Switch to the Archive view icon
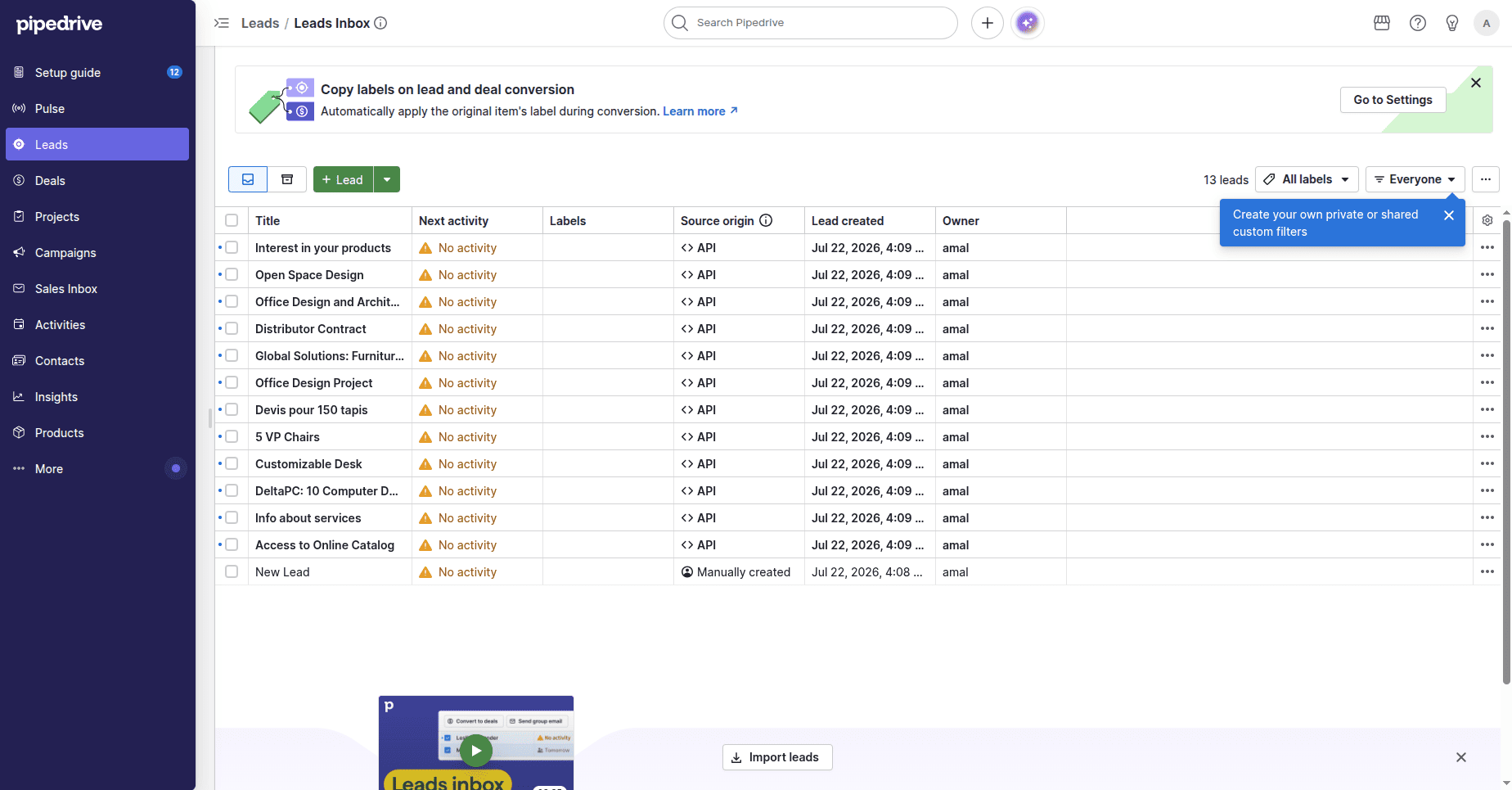The image size is (1512, 790). click(287, 179)
